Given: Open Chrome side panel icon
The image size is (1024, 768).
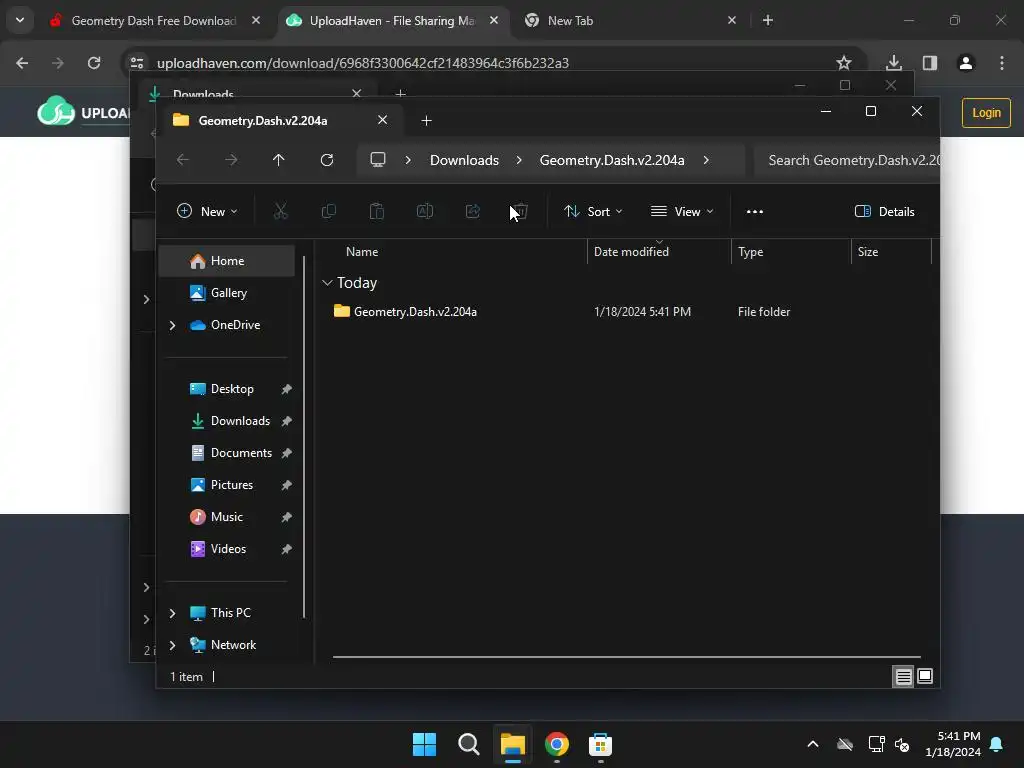Looking at the screenshot, I should [930, 63].
